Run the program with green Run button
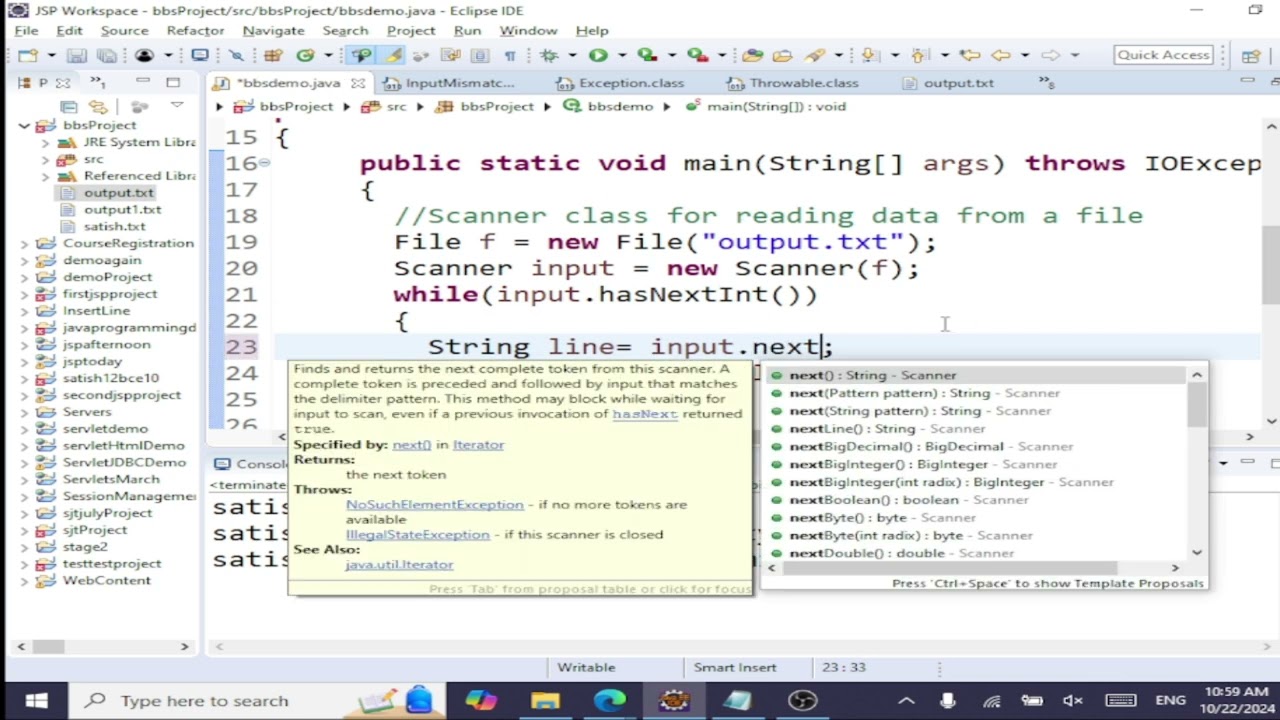1280x720 pixels. pos(598,56)
